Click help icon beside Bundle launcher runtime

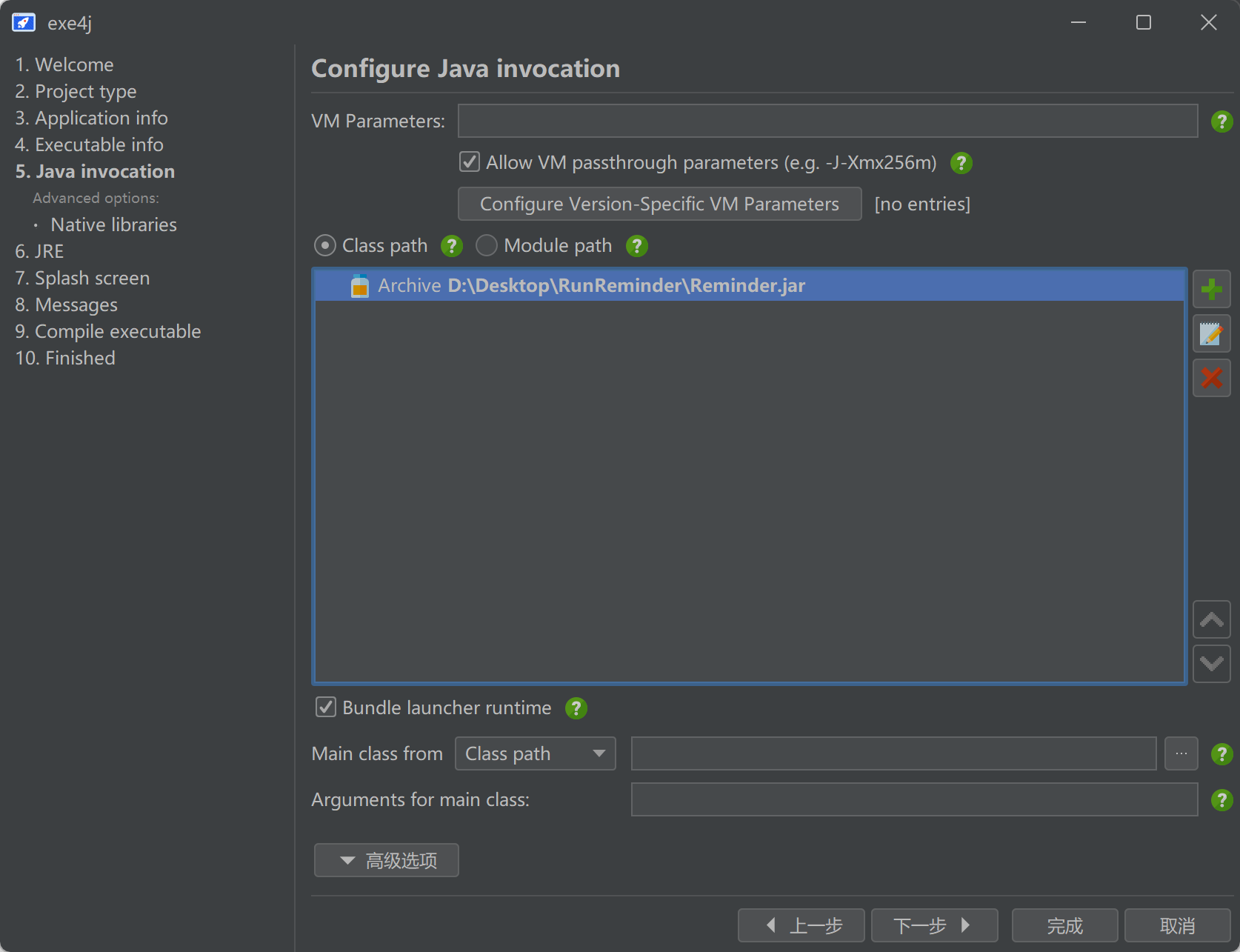click(576, 708)
